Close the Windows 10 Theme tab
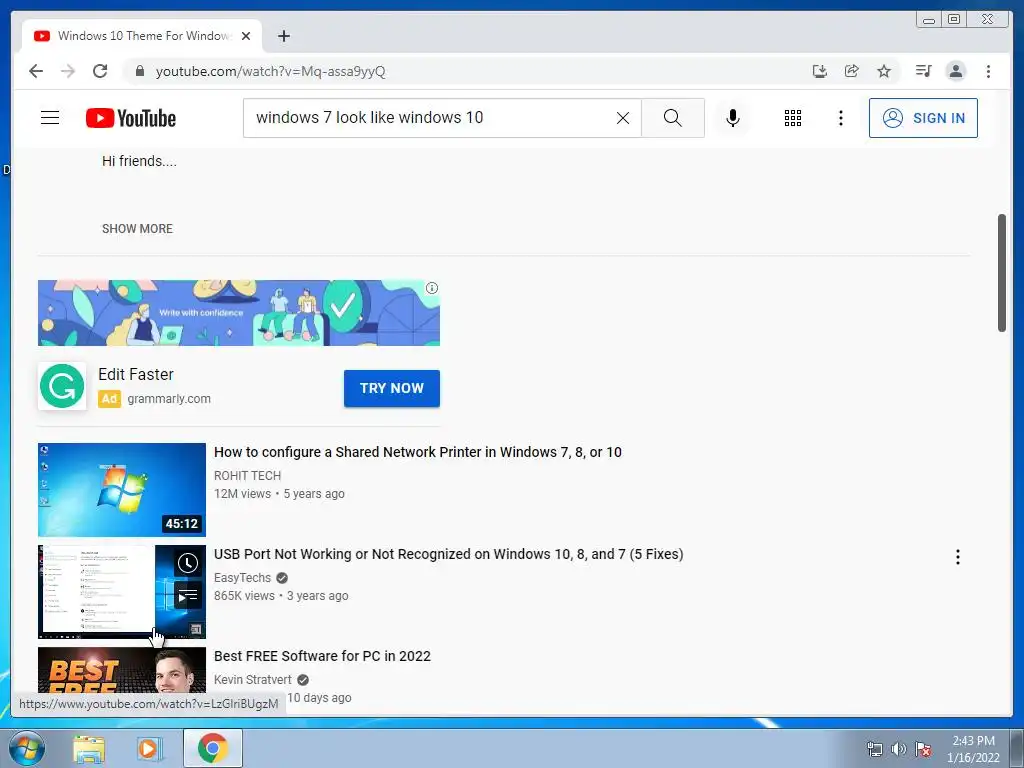 tap(246, 36)
